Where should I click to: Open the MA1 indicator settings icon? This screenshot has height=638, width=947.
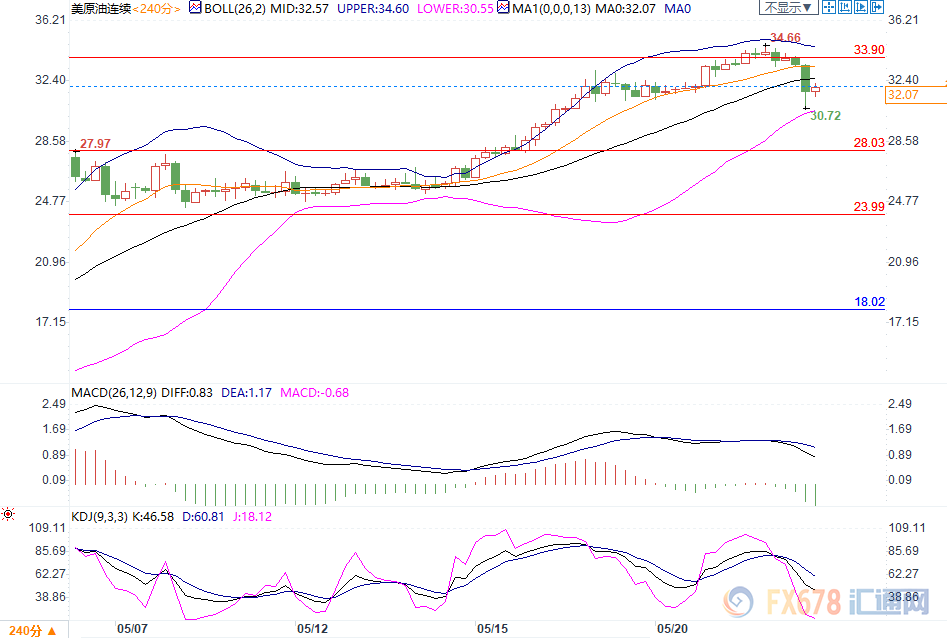[x=503, y=7]
